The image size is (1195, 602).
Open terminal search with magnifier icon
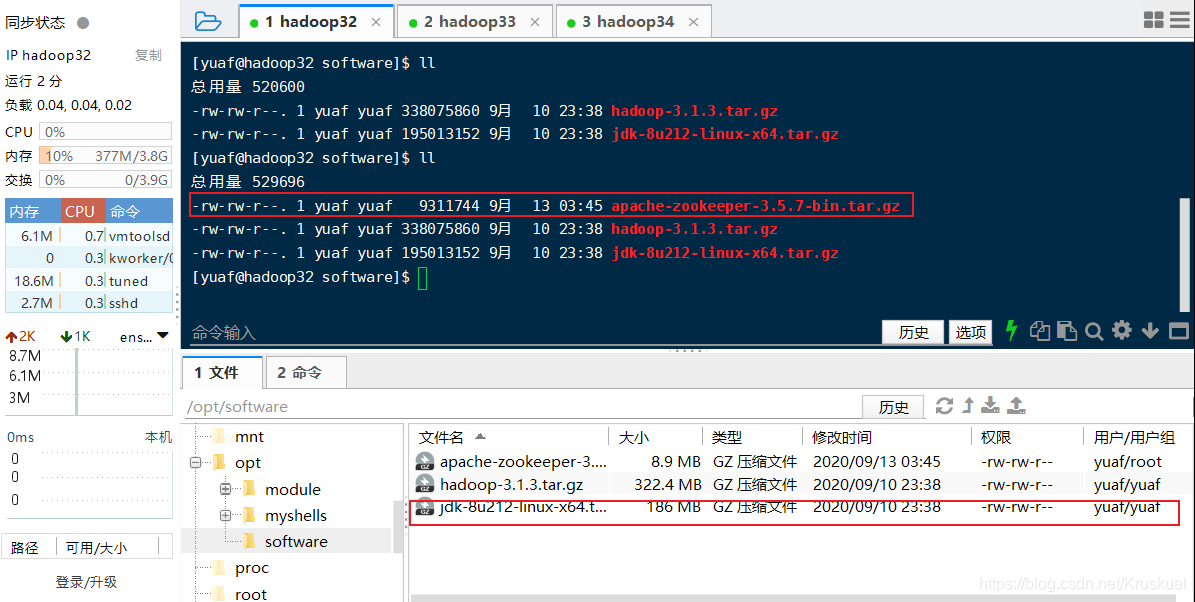click(1094, 331)
